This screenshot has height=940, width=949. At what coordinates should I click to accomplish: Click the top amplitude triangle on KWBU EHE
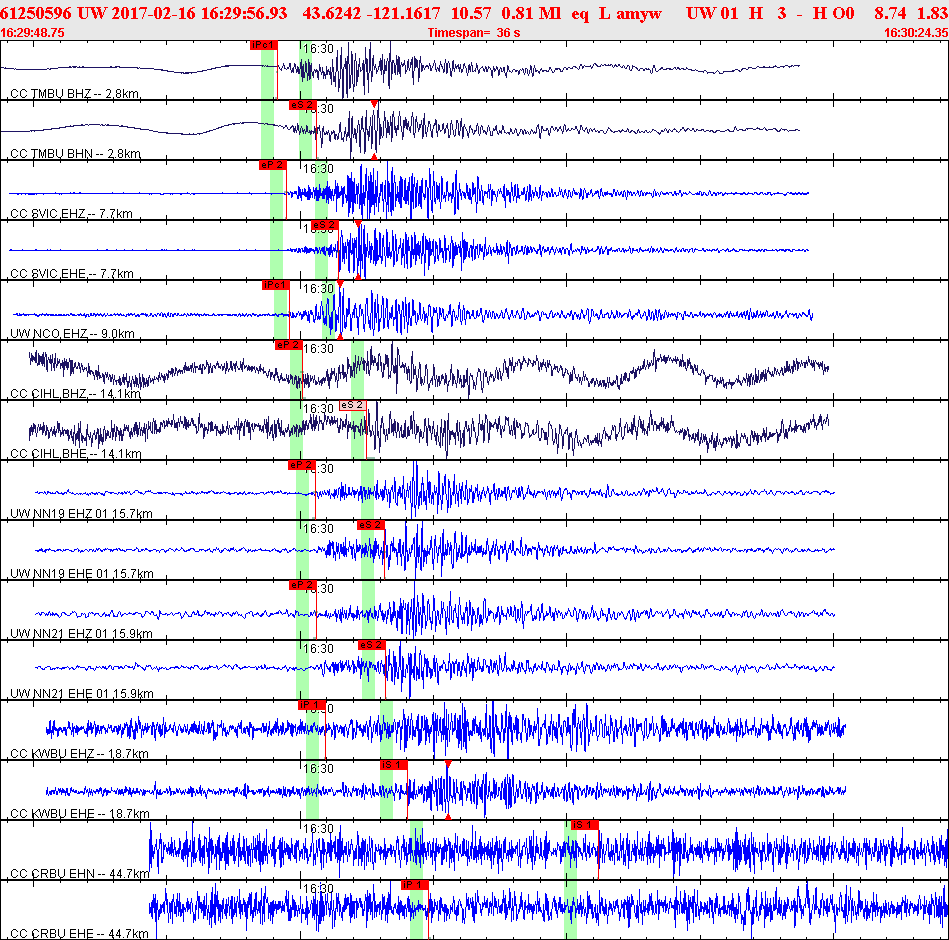coord(448,764)
